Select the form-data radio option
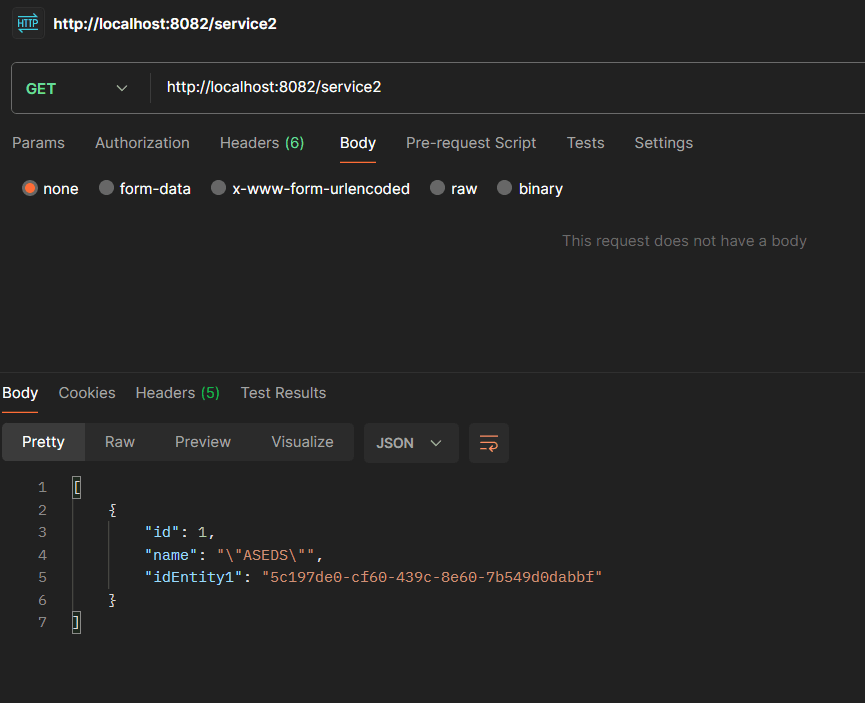Image resolution: width=865 pixels, height=703 pixels. 106,188
